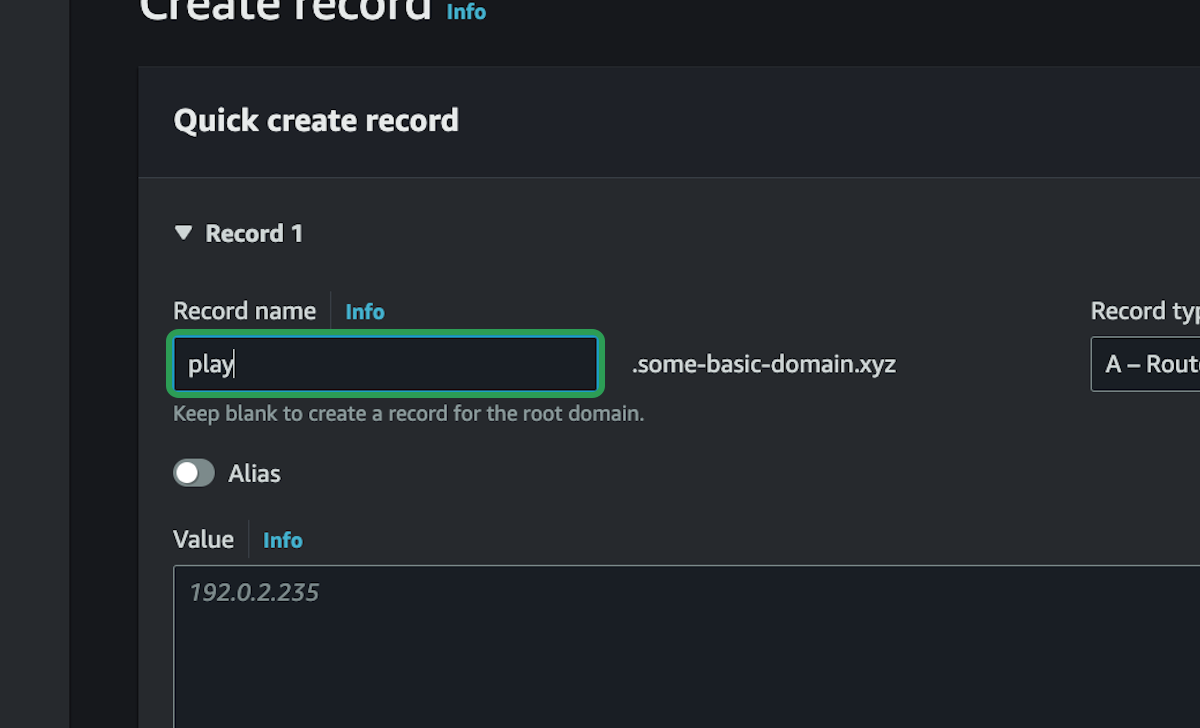Click the Alias label text
1200x728 pixels.
254,473
